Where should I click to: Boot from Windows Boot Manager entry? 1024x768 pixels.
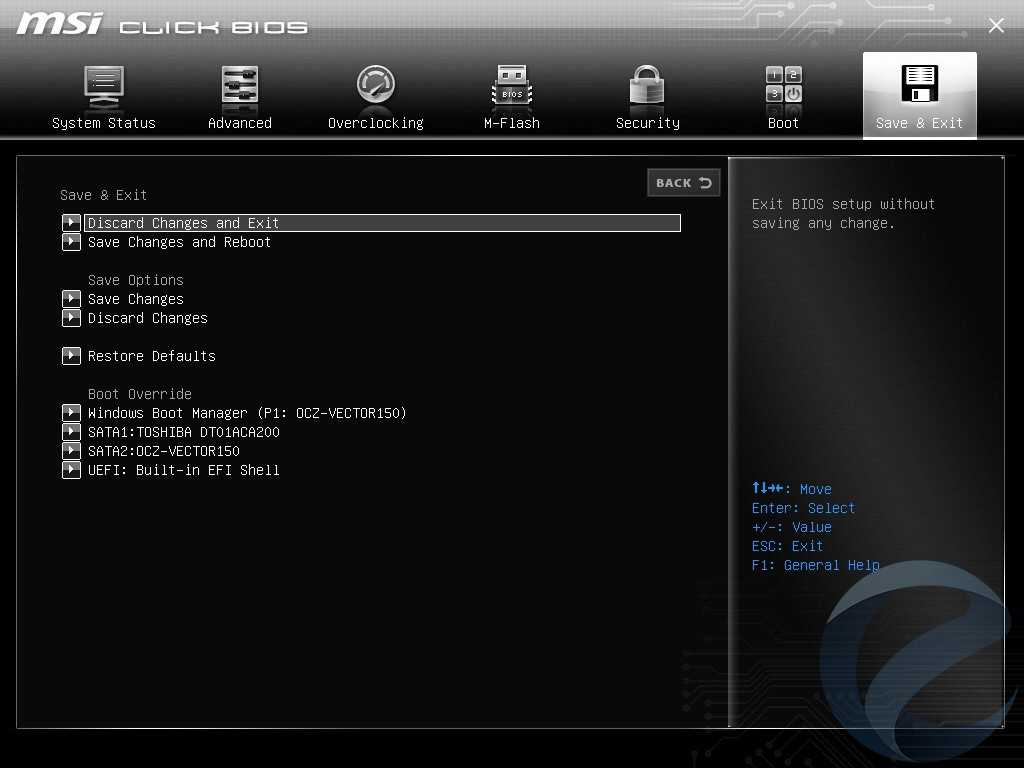pyautogui.click(x=247, y=413)
